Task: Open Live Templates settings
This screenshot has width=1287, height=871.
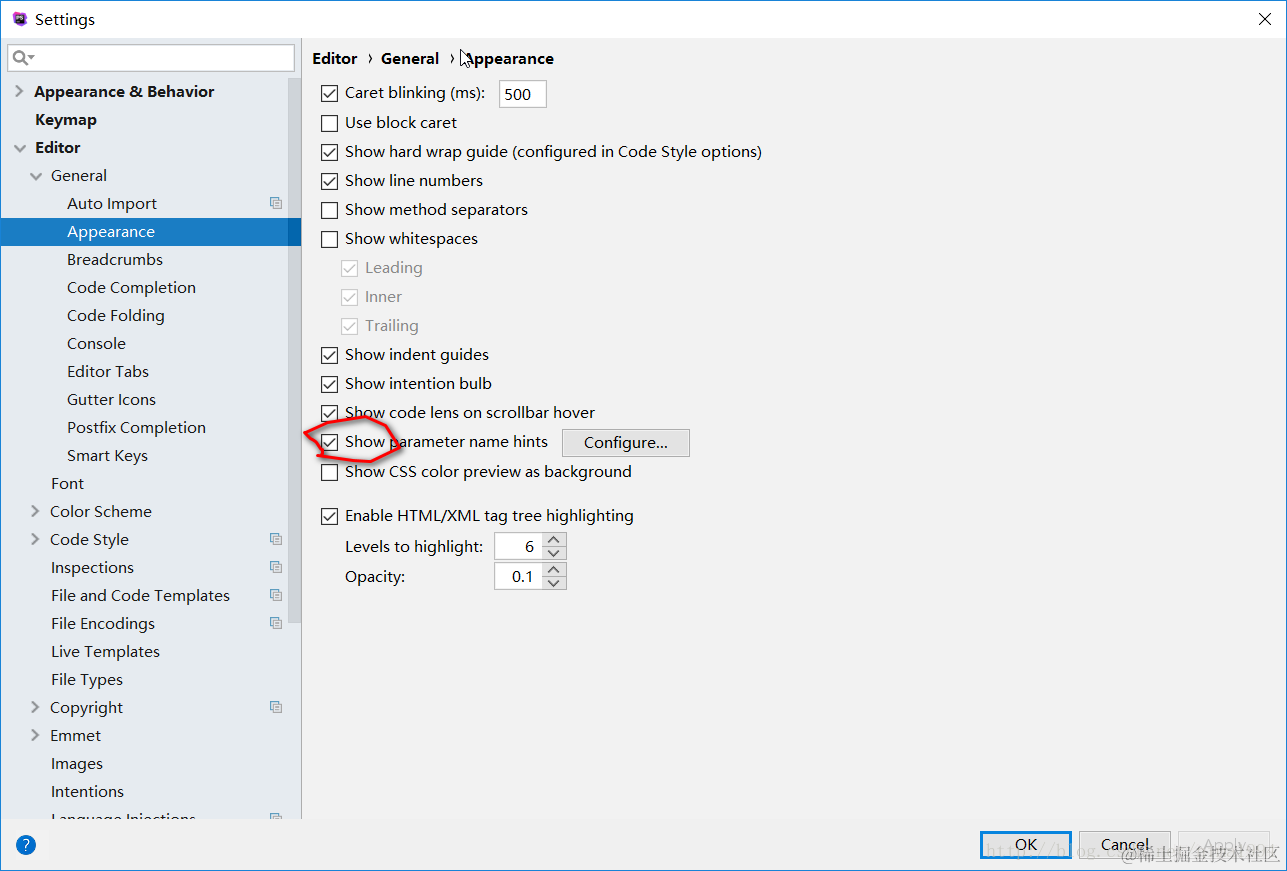Action: point(105,651)
